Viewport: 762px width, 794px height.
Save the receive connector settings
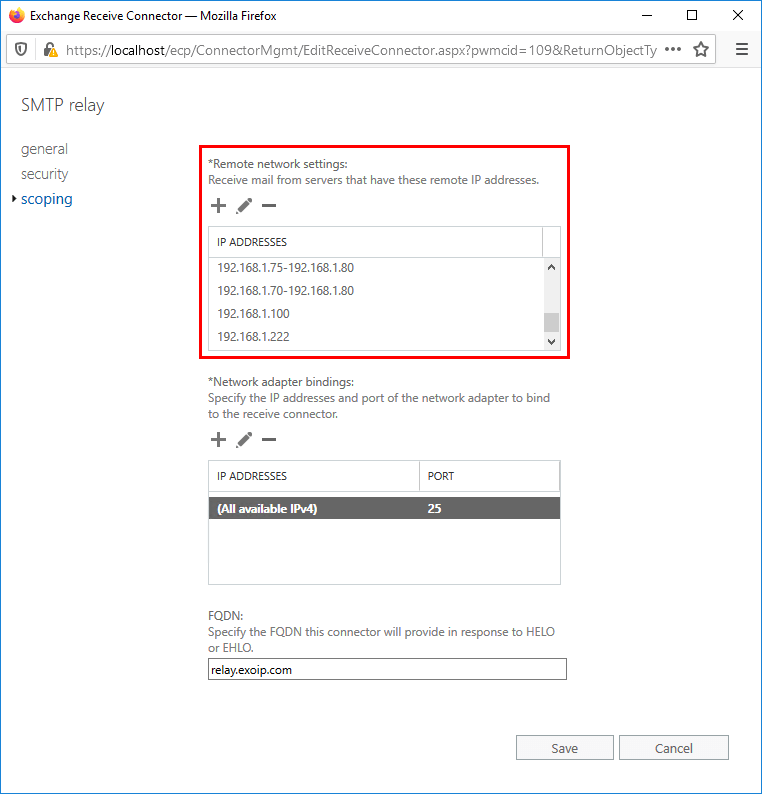(565, 748)
